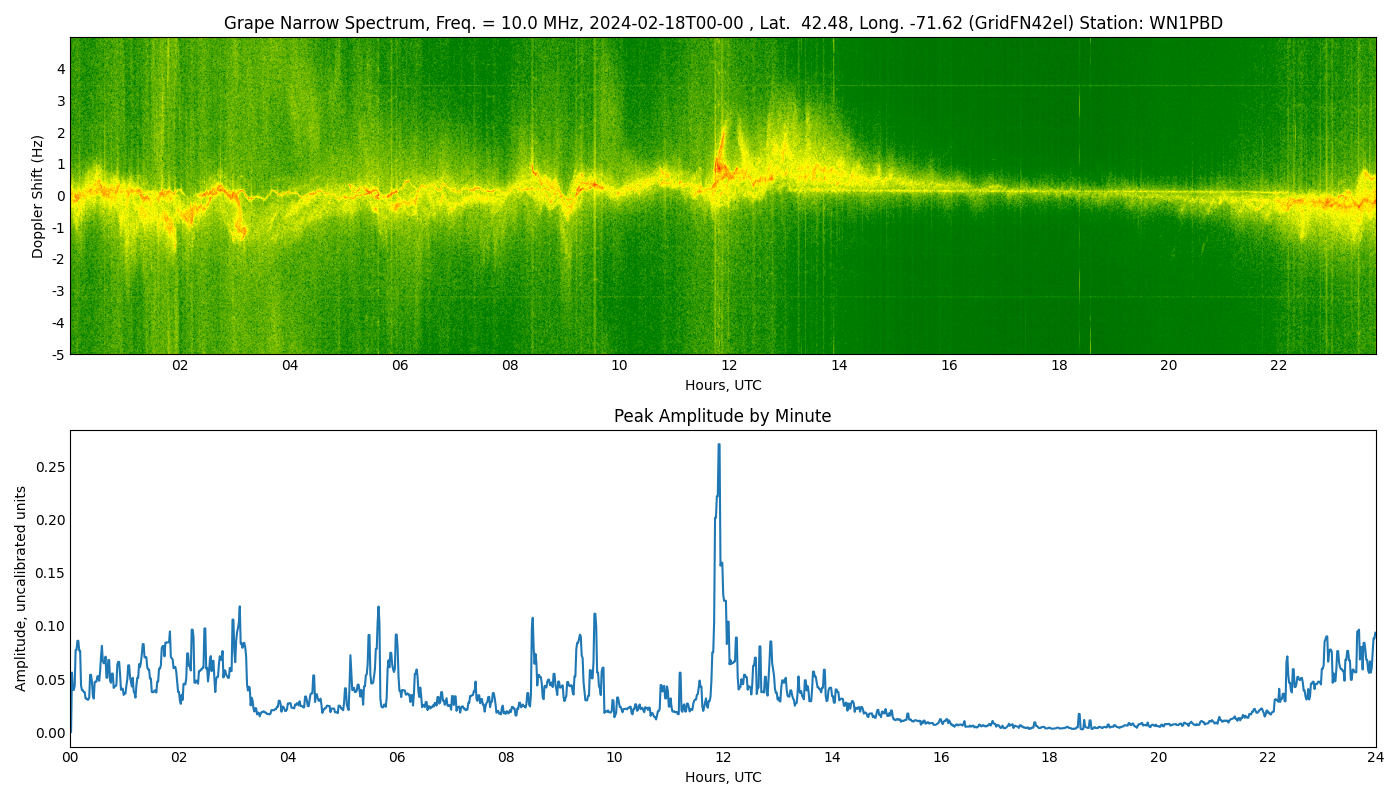Click the 24 hour tick on amplitude plot
The width and height of the screenshot is (1400, 800).
[x=1376, y=758]
